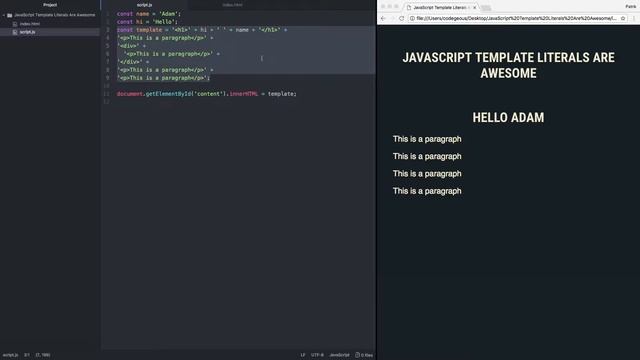Click the browser address bar URL

coord(516,18)
